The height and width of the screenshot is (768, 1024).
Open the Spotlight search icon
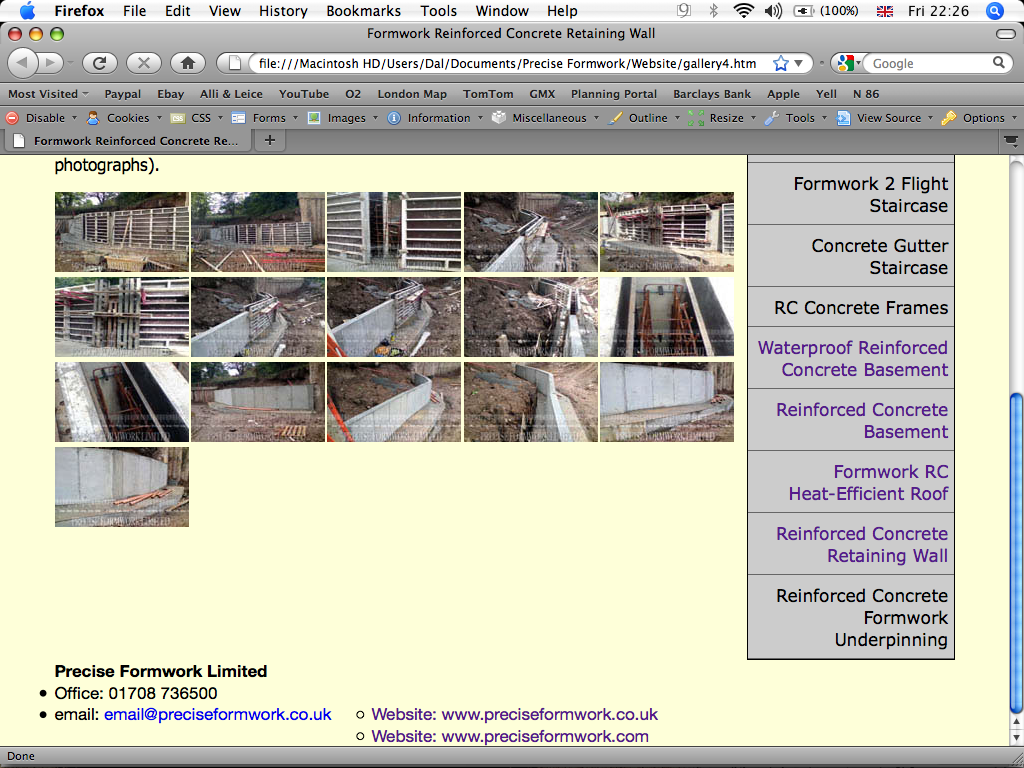click(x=995, y=11)
